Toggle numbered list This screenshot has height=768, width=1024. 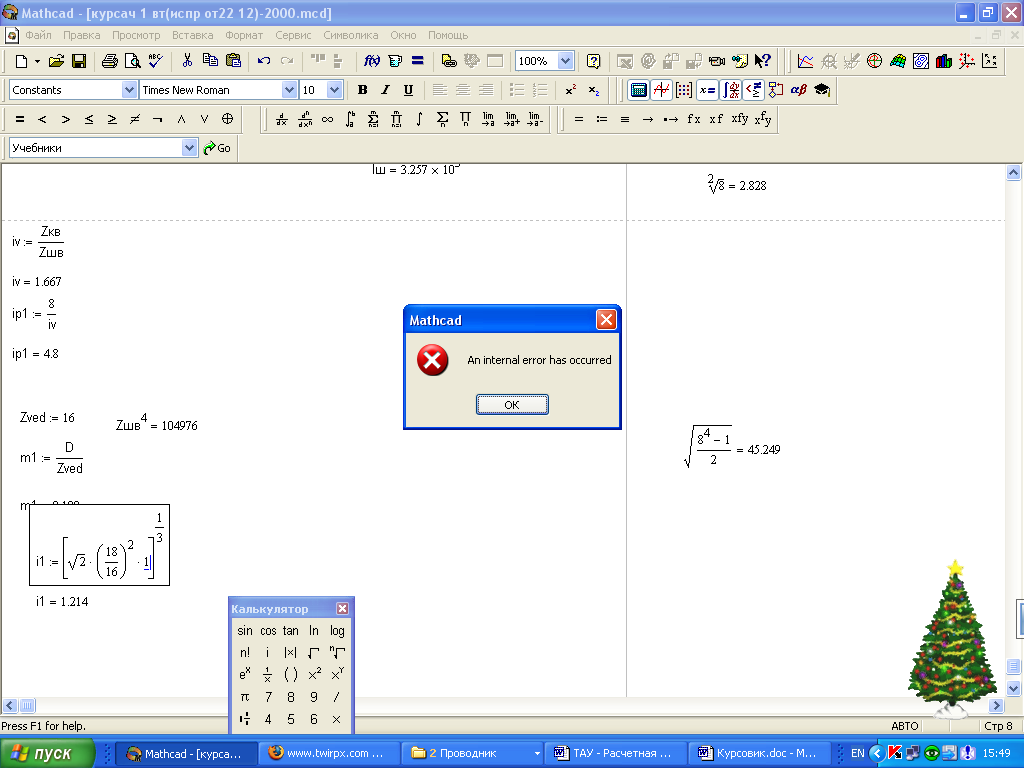539,90
